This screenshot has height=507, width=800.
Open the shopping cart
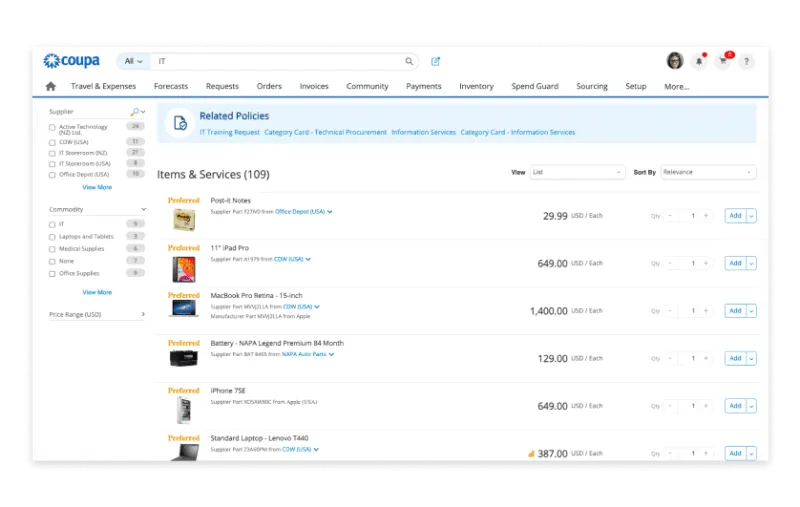723,61
